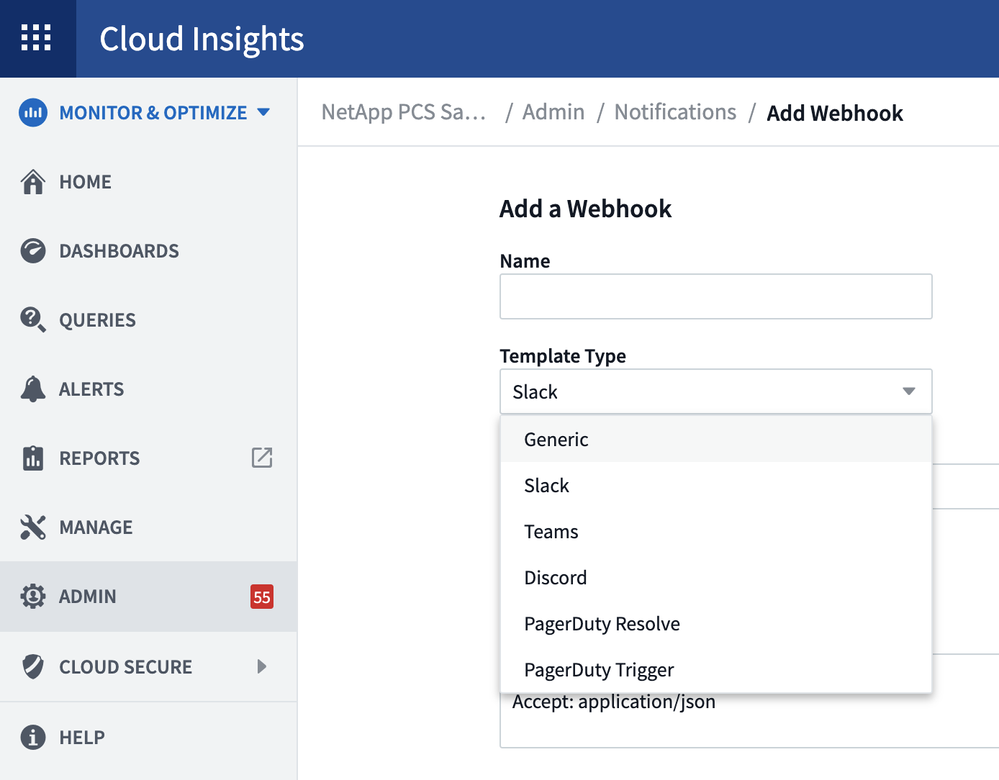This screenshot has width=999, height=780.
Task: Pick PagerDuty Trigger template
Action: (x=599, y=670)
